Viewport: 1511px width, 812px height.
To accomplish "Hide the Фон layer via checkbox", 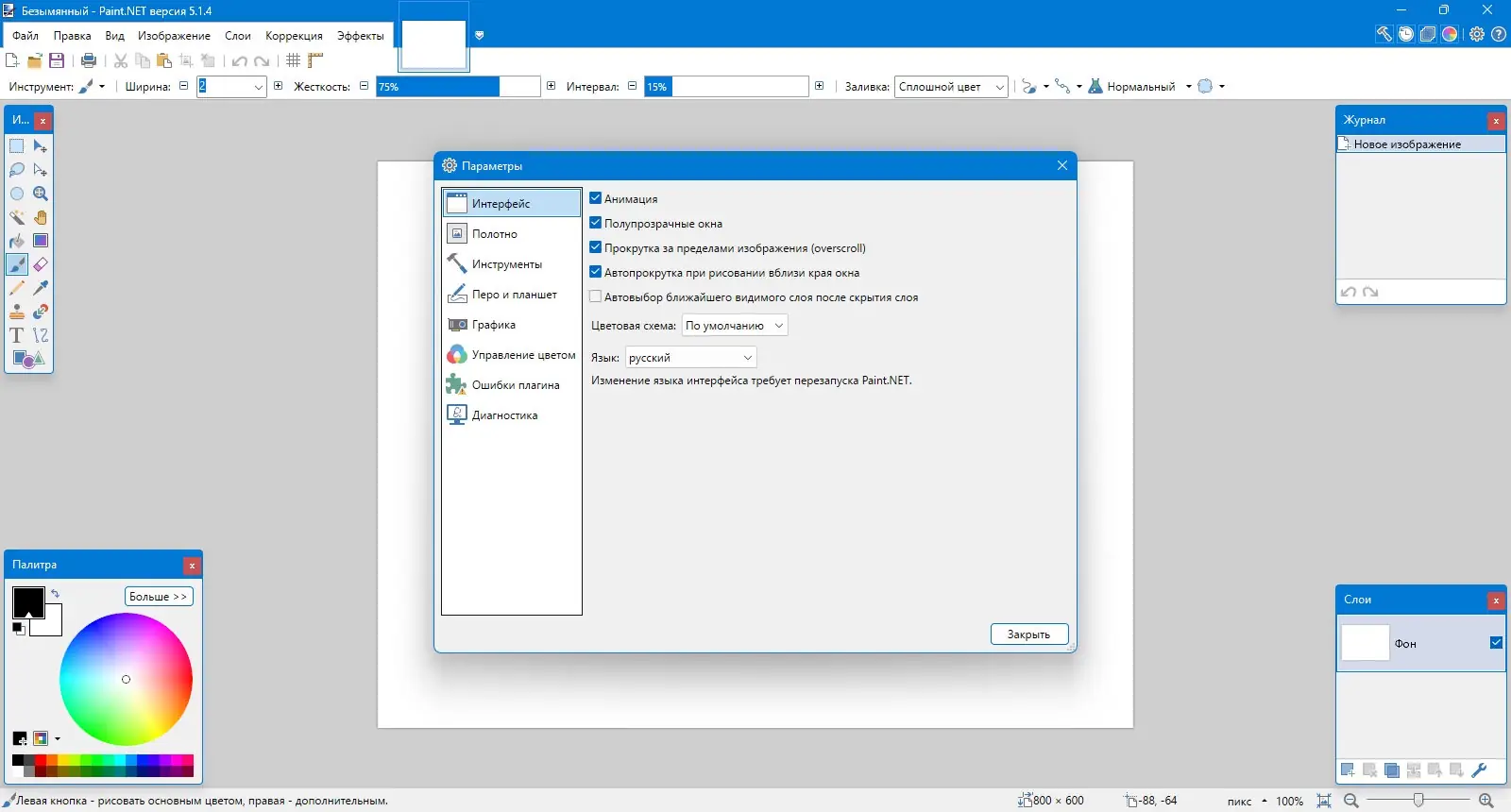I will point(1496,642).
